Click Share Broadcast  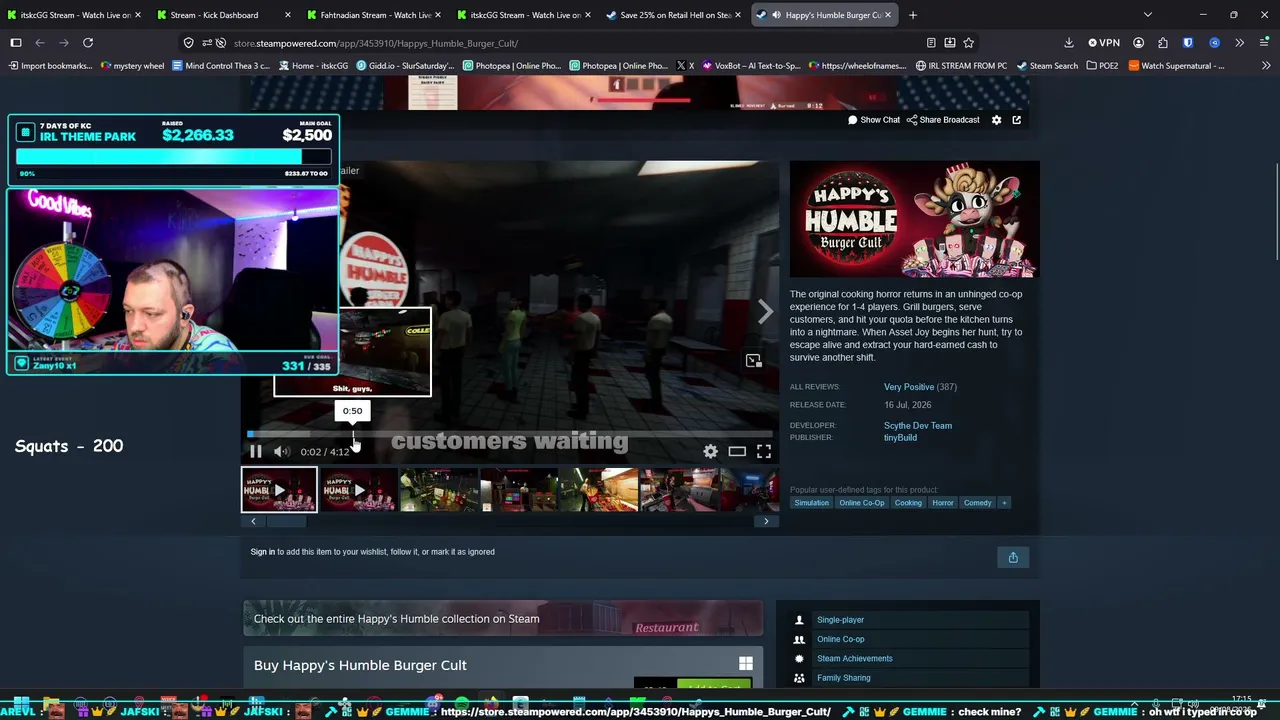pos(943,120)
